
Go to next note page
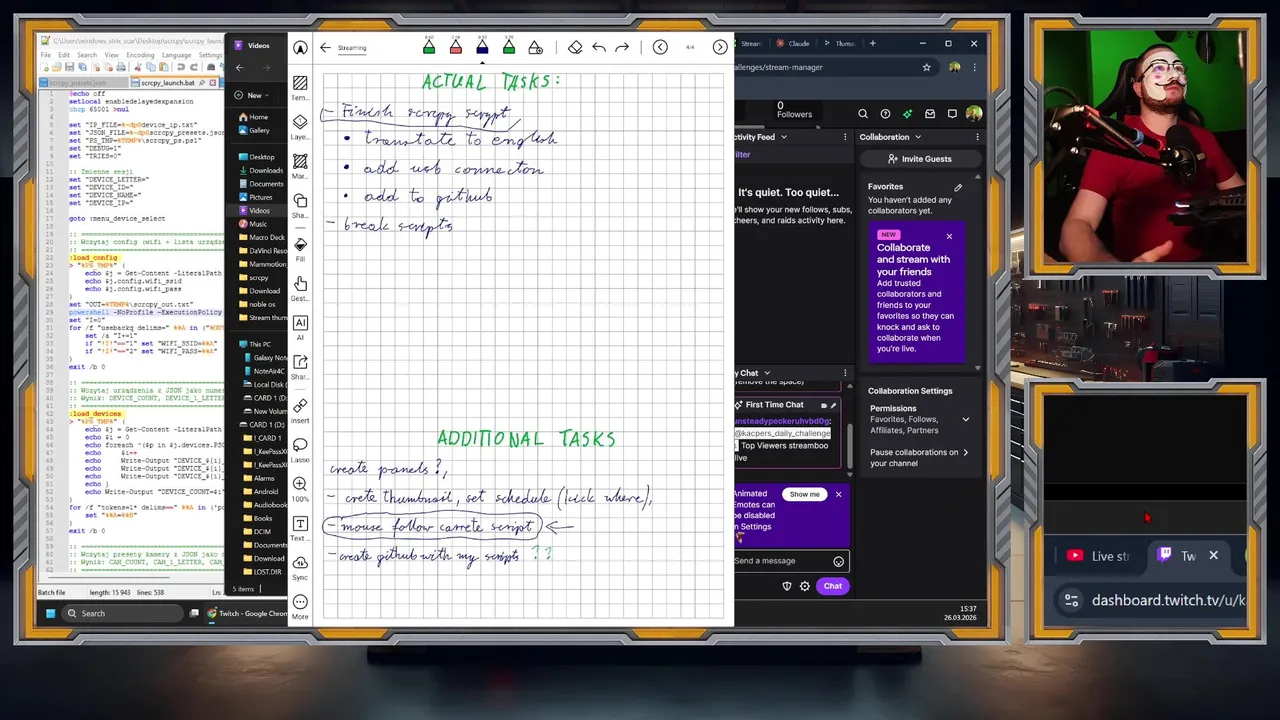point(720,47)
